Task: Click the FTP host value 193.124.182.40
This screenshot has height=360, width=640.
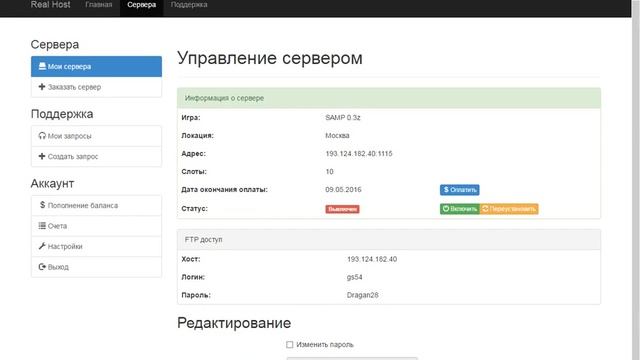Action: [x=372, y=259]
